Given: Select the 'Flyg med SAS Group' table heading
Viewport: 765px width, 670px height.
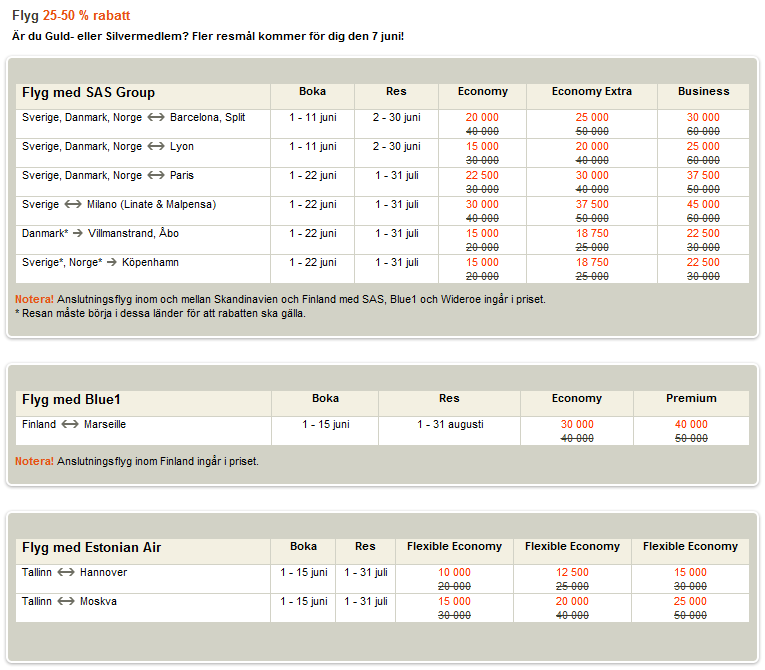Looking at the screenshot, I should tap(88, 93).
